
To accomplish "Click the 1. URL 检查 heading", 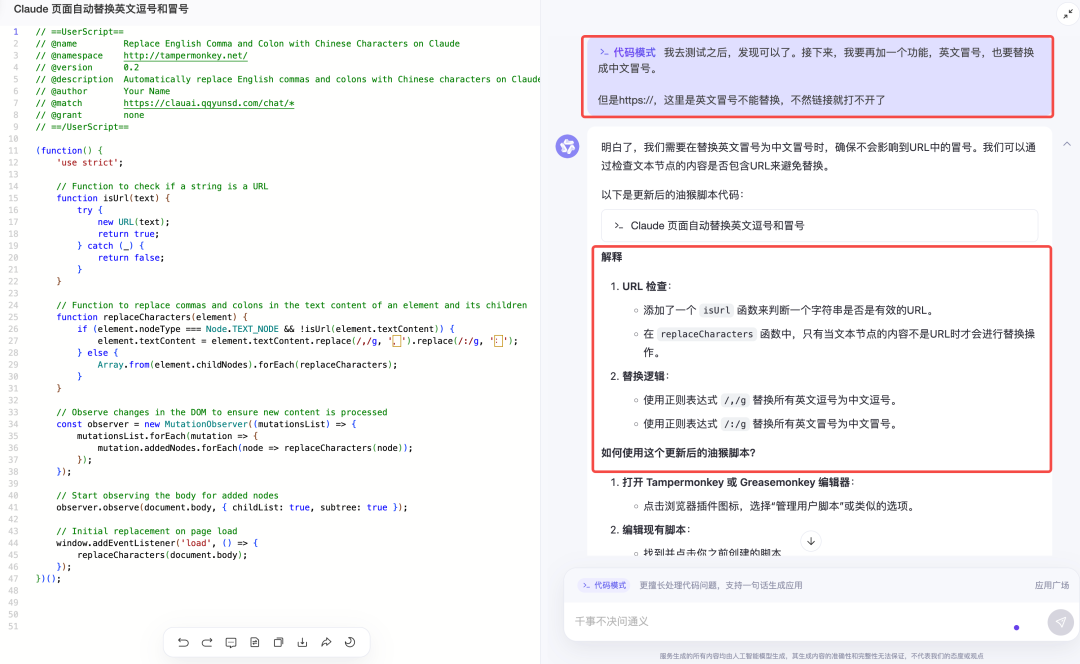I will pos(641,287).
